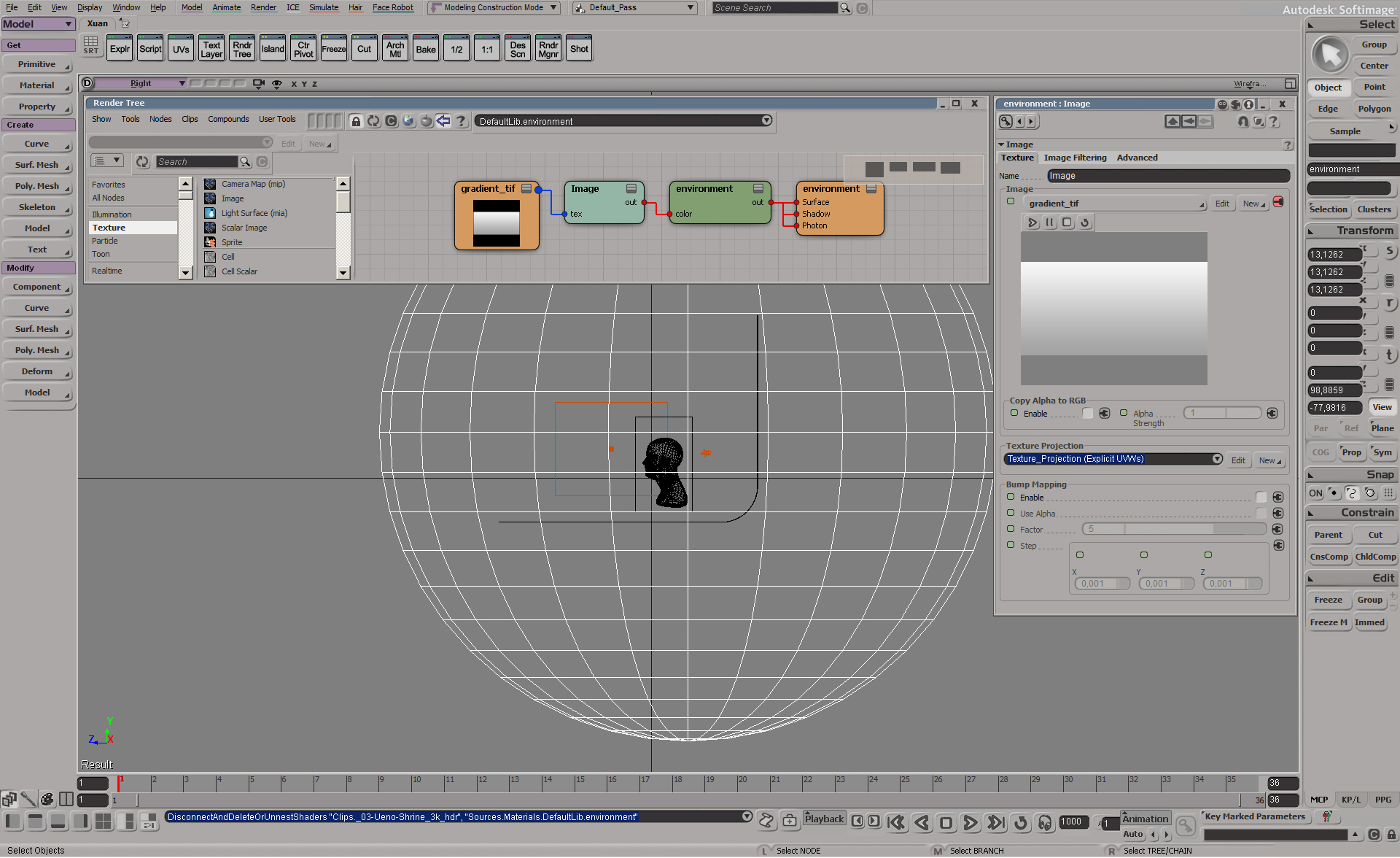Click the loop button under gradient_tif clip

coord(1085,223)
